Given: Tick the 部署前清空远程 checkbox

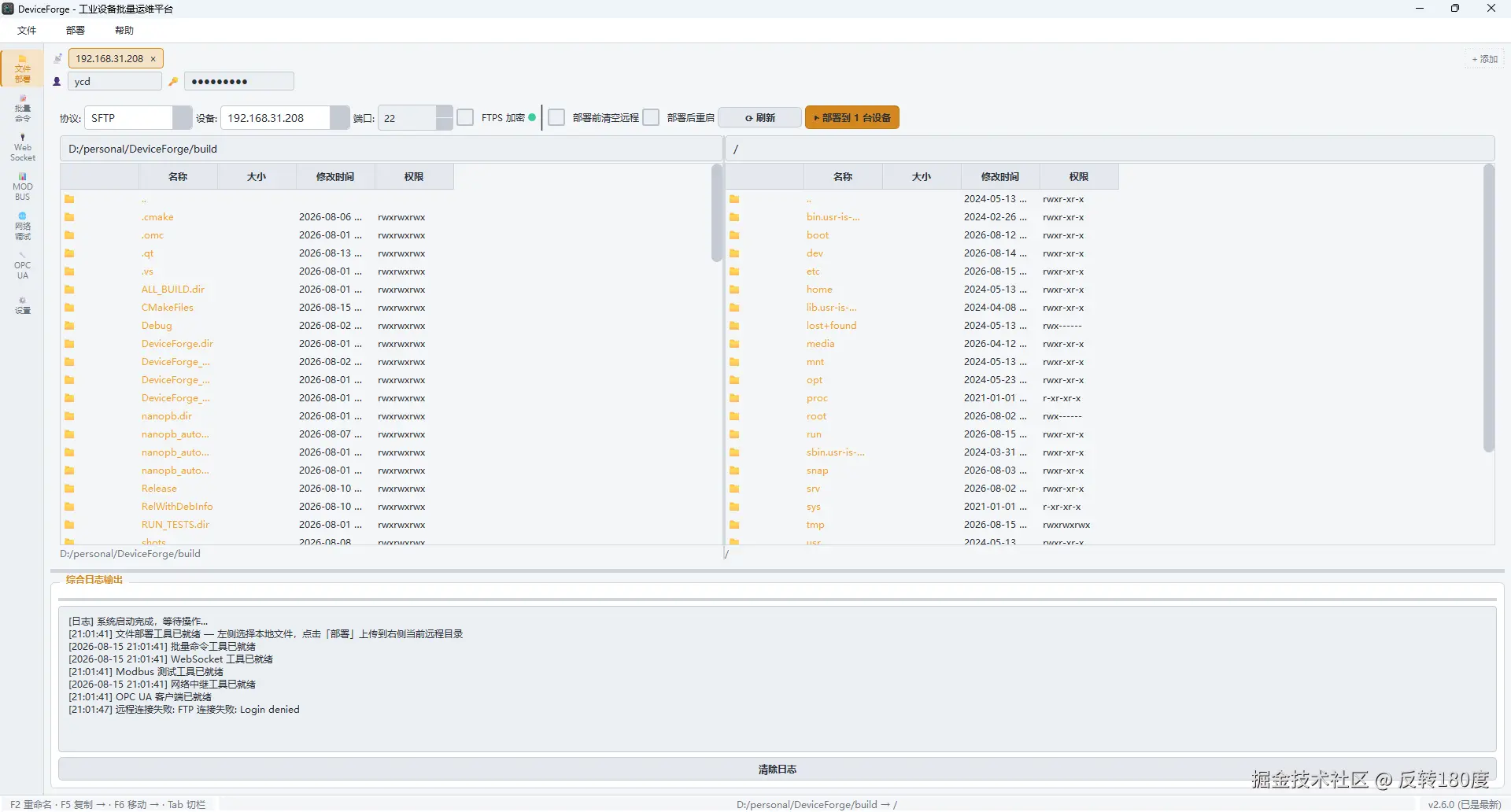Looking at the screenshot, I should [x=556, y=117].
